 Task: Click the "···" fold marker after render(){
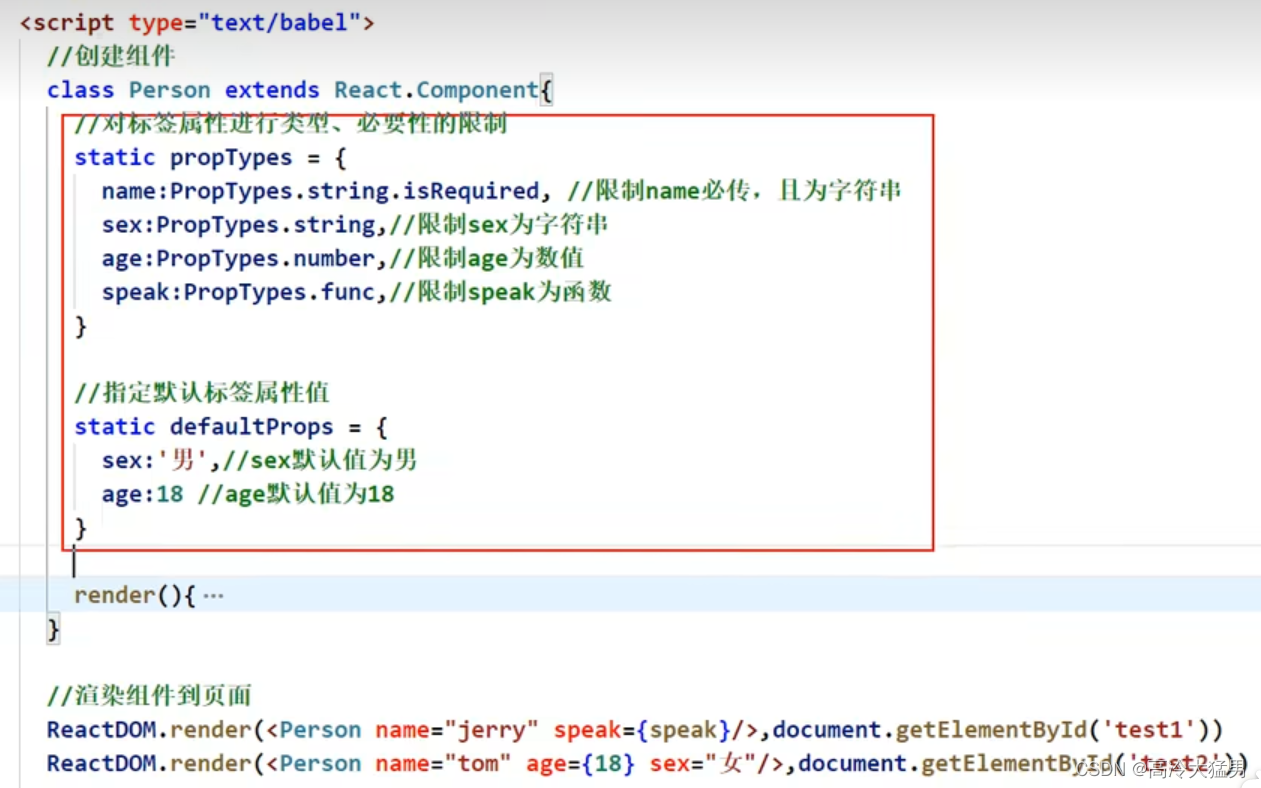click(x=210, y=594)
